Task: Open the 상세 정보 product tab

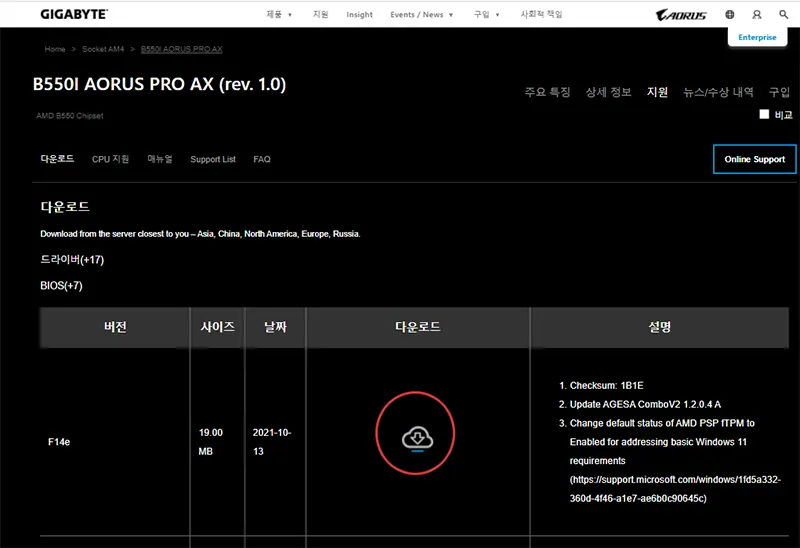Action: tap(609, 92)
